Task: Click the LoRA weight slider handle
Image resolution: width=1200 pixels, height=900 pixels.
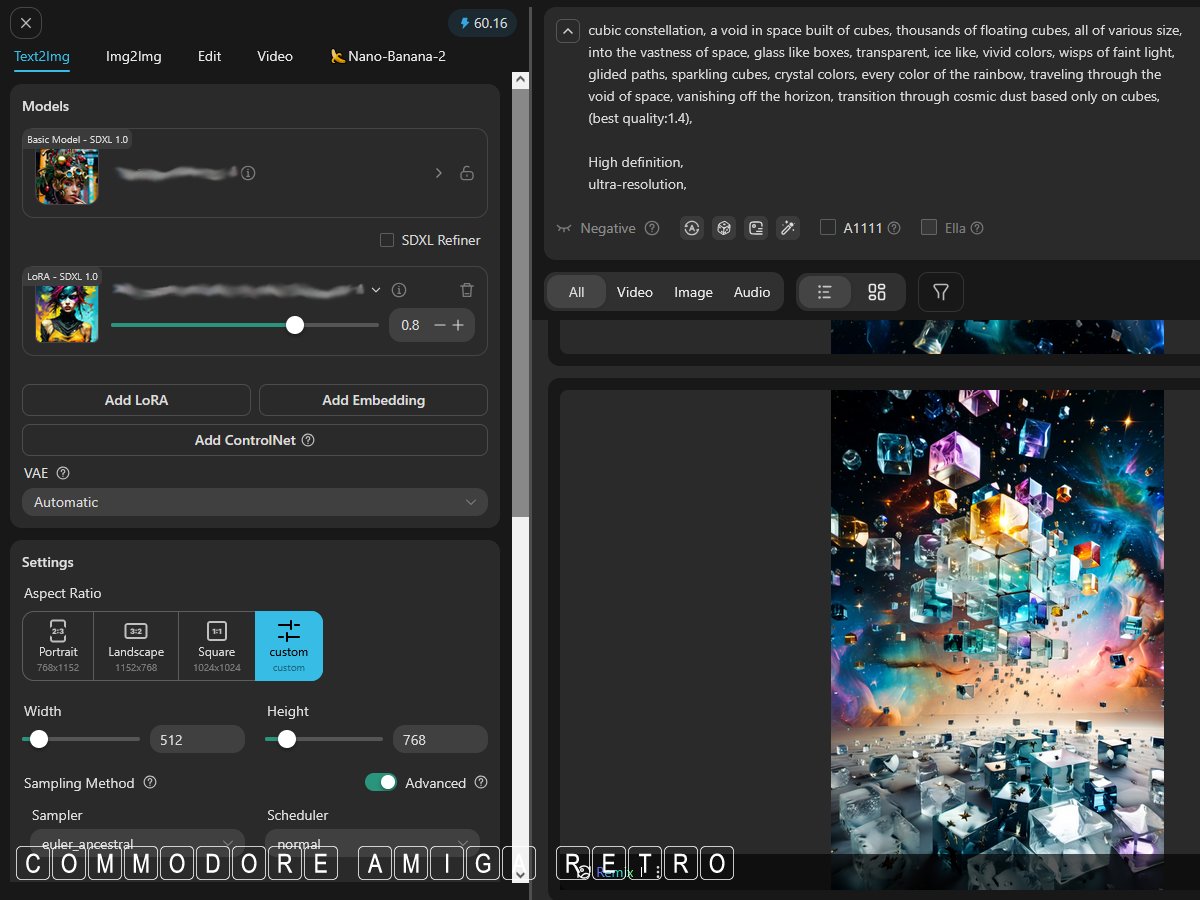Action: click(x=294, y=325)
